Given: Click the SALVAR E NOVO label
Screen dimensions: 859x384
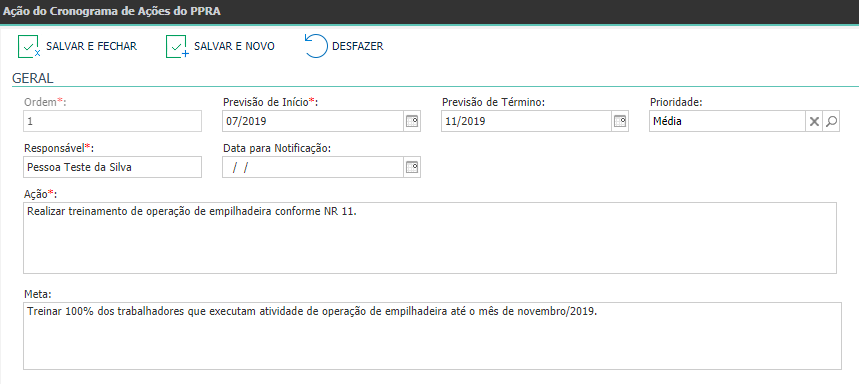Looking at the screenshot, I should [234, 47].
